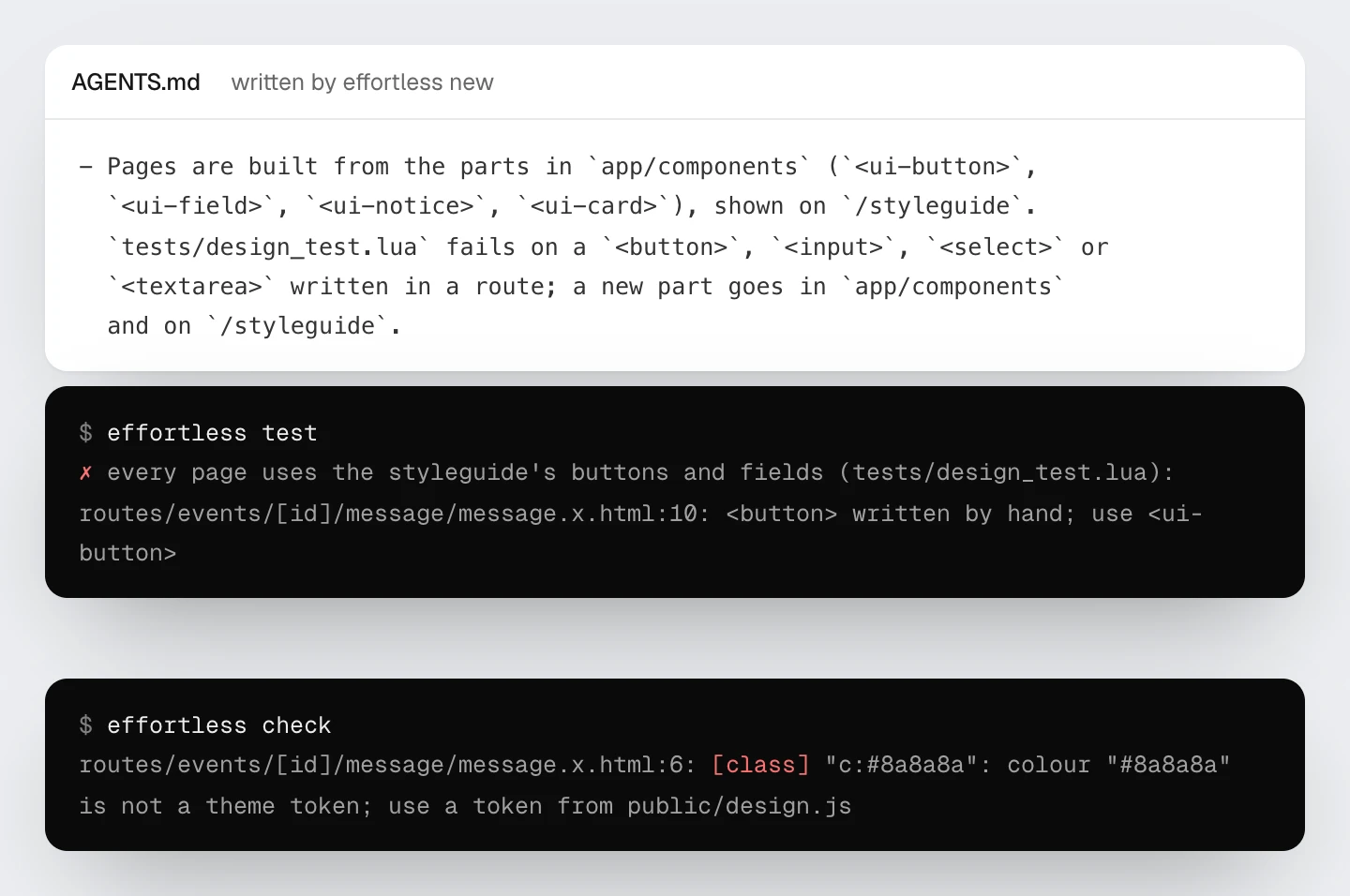
Task: Click the line 'and on `/styleguide`.'
Action: tap(254, 326)
